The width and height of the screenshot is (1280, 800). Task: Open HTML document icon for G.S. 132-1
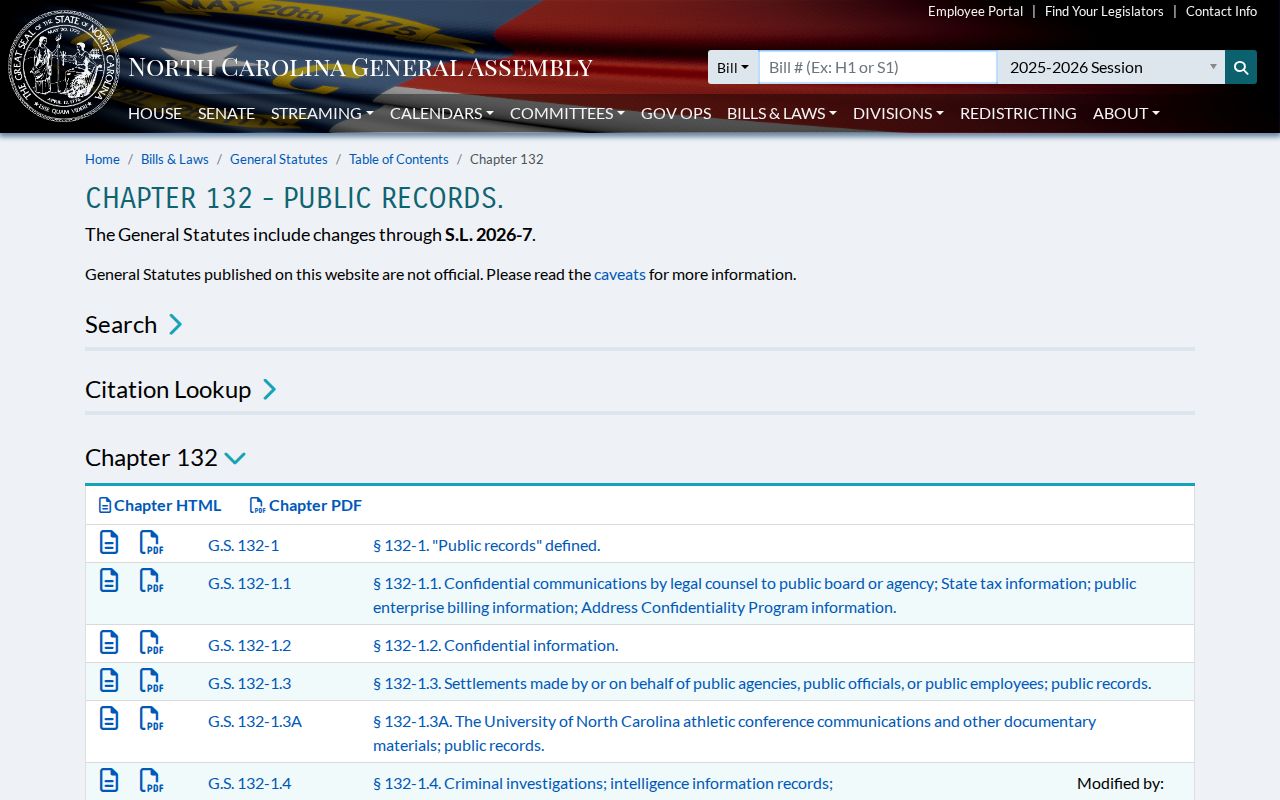(109, 543)
